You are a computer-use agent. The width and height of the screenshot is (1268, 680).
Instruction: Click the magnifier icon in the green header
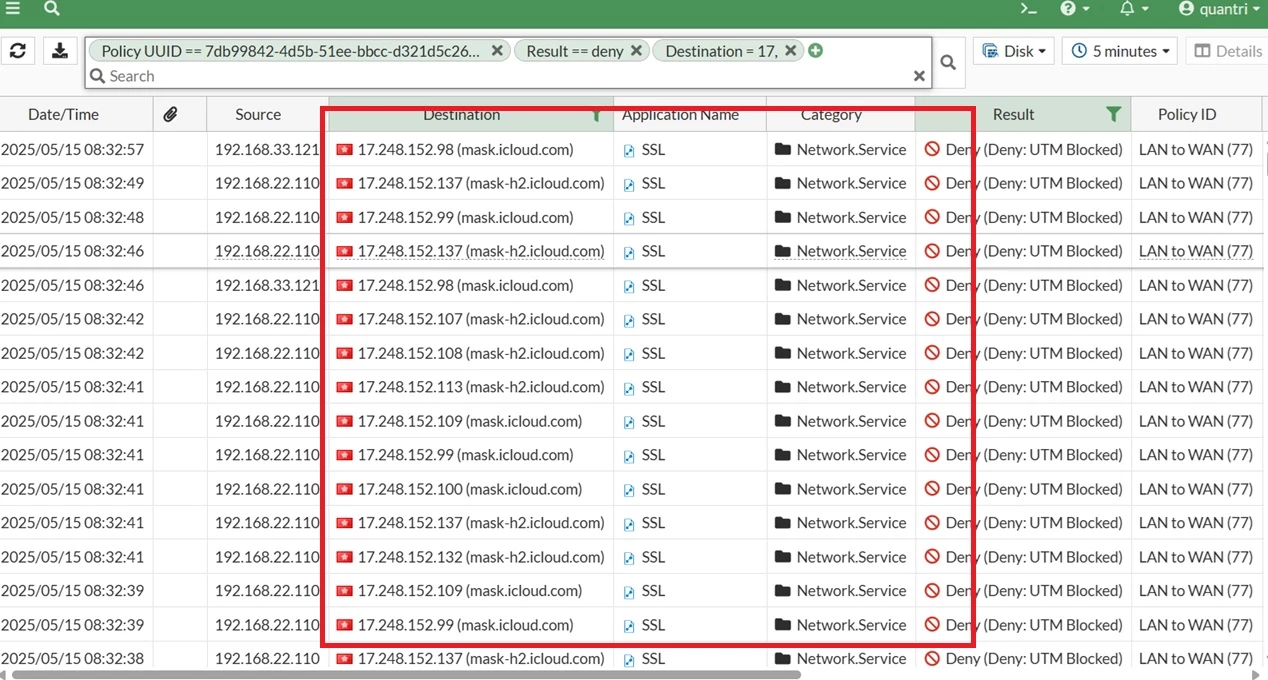(x=52, y=8)
